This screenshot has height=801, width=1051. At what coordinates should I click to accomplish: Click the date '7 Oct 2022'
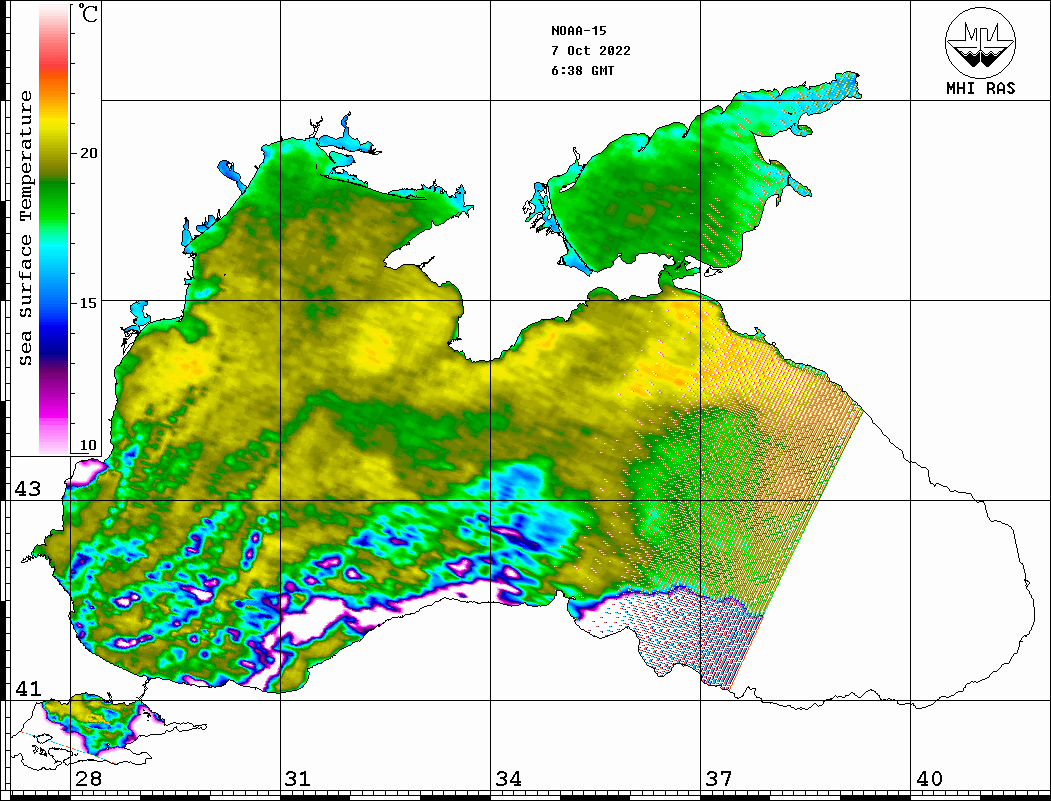coord(591,51)
